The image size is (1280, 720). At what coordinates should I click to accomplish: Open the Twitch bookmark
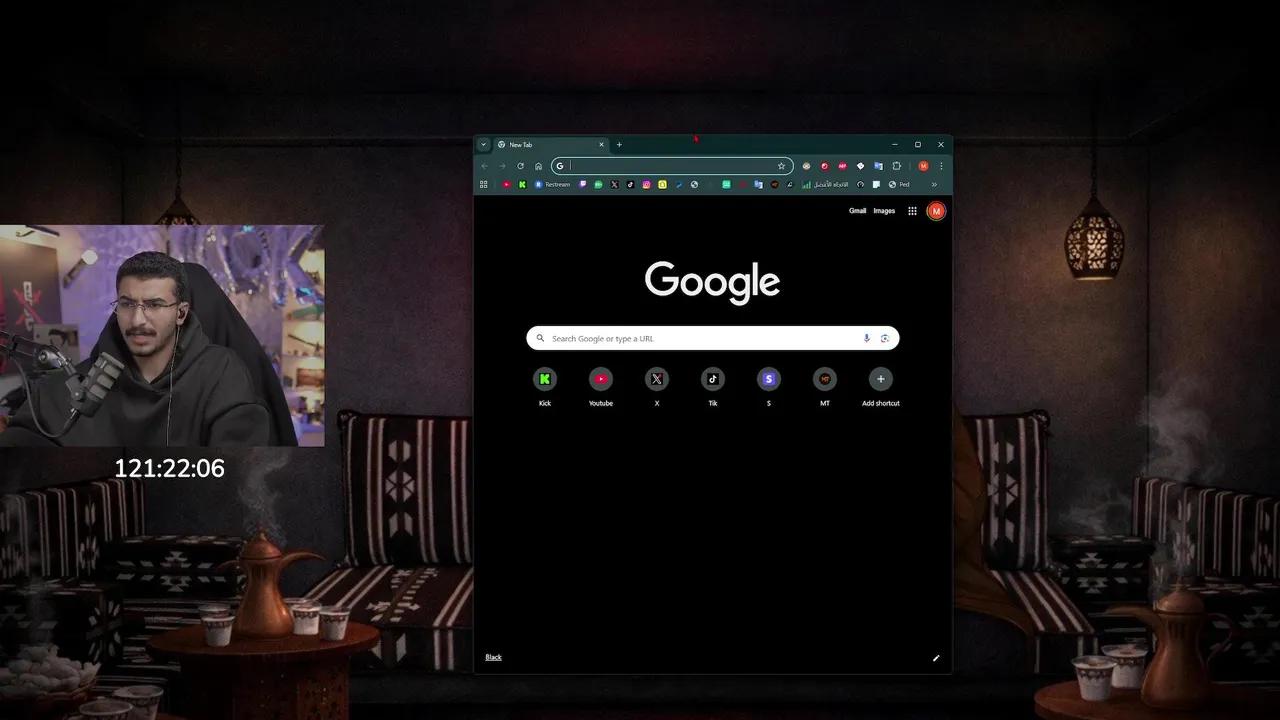coord(583,184)
